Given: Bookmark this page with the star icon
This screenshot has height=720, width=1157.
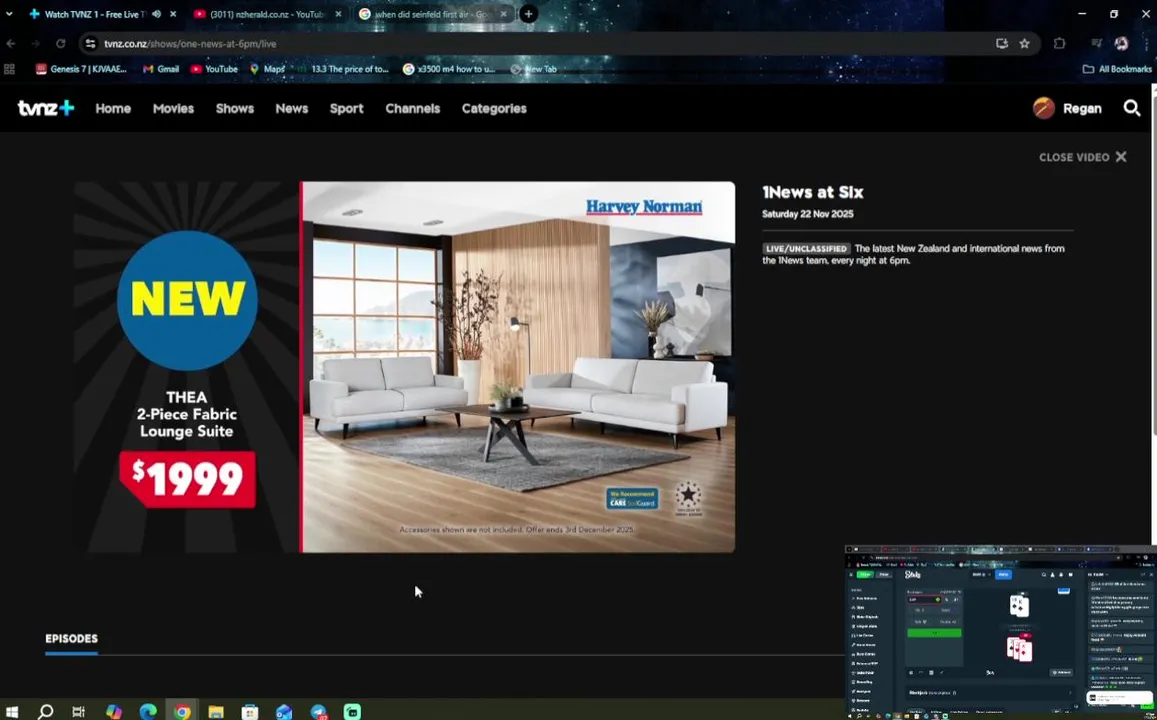Looking at the screenshot, I should [x=1024, y=44].
